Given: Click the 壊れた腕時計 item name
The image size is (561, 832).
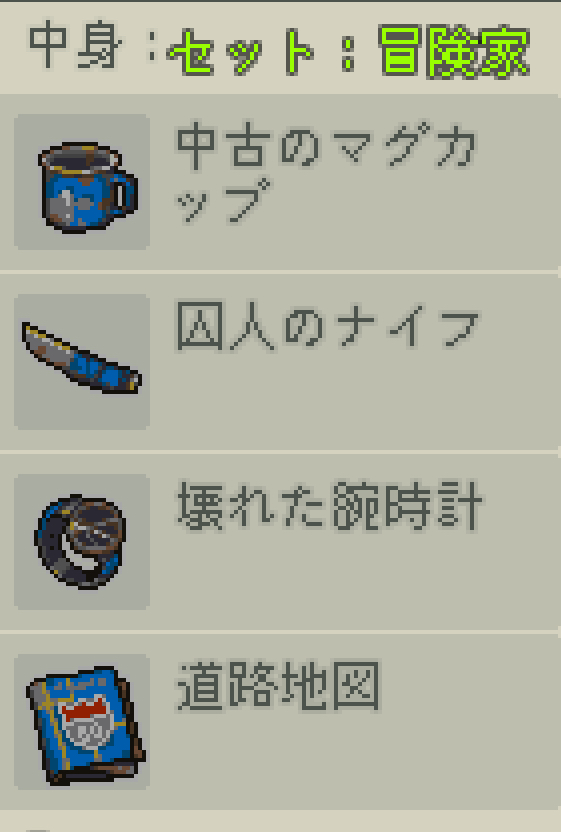Looking at the screenshot, I should point(329,506).
